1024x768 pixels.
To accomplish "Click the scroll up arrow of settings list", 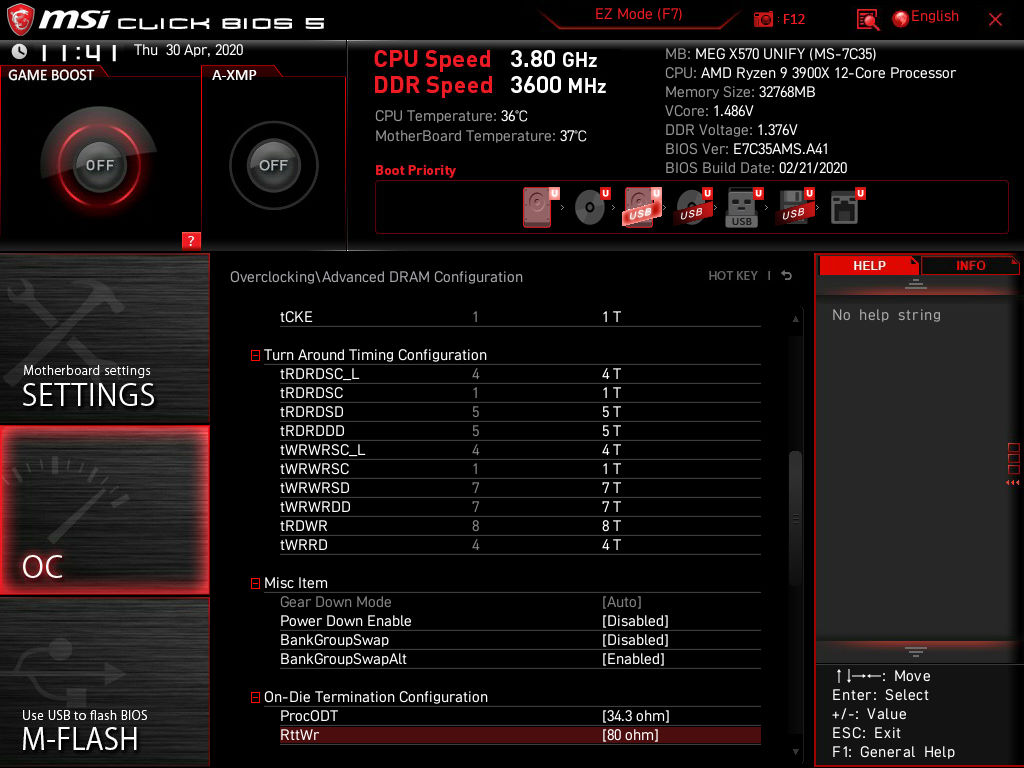I will (795, 319).
